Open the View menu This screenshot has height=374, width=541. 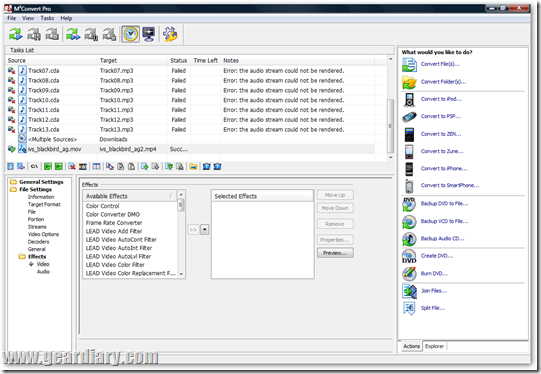[x=28, y=18]
